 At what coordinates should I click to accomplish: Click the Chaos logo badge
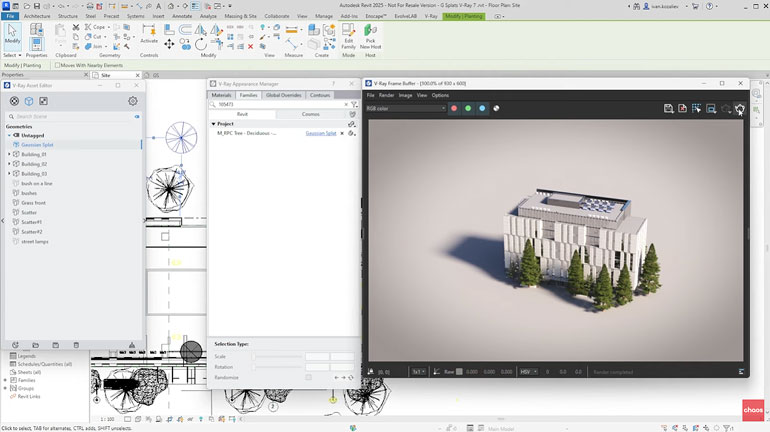(753, 410)
